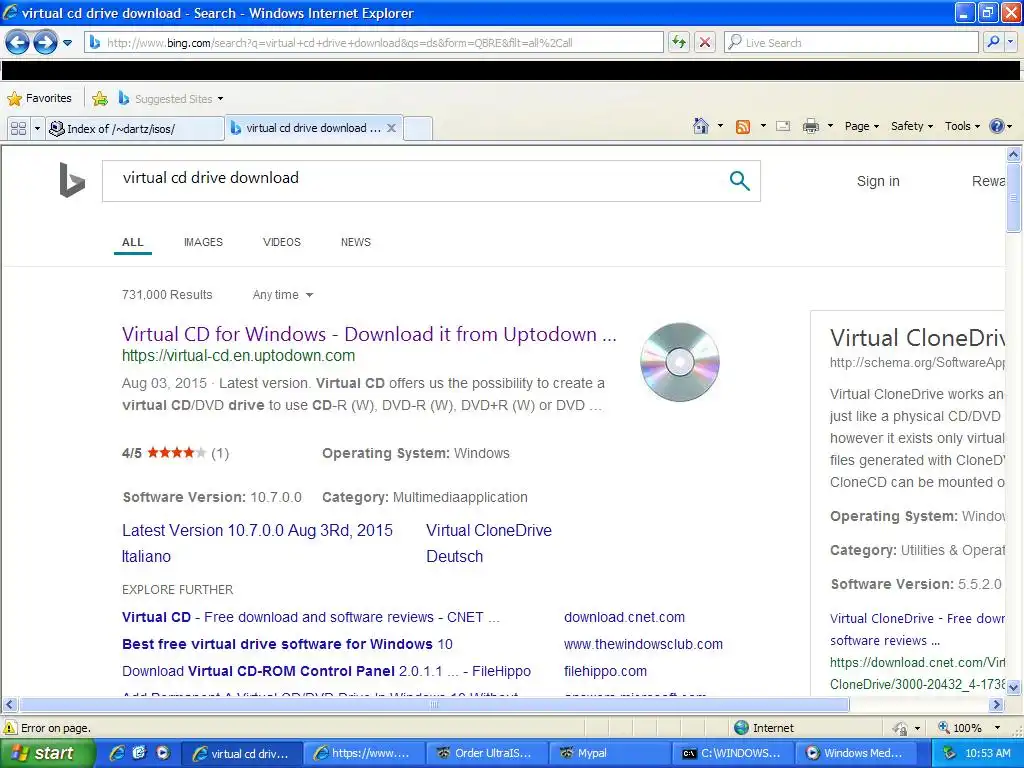This screenshot has height=768, width=1024.
Task: Open the Help question mark icon
Action: tap(997, 126)
